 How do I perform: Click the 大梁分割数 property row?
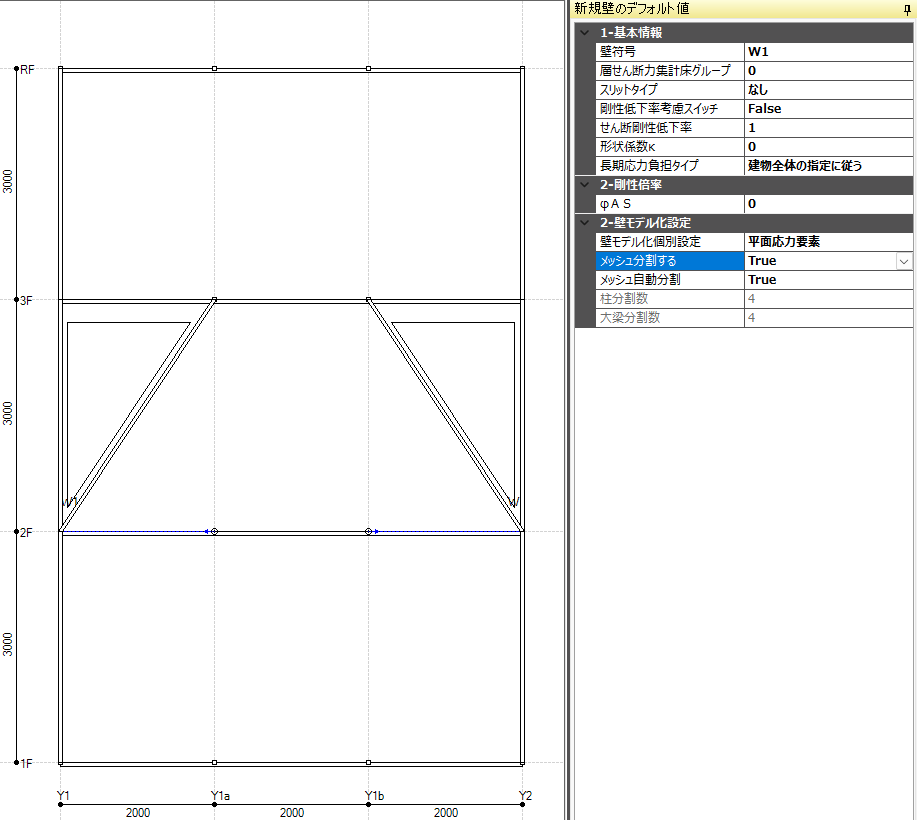point(754,318)
